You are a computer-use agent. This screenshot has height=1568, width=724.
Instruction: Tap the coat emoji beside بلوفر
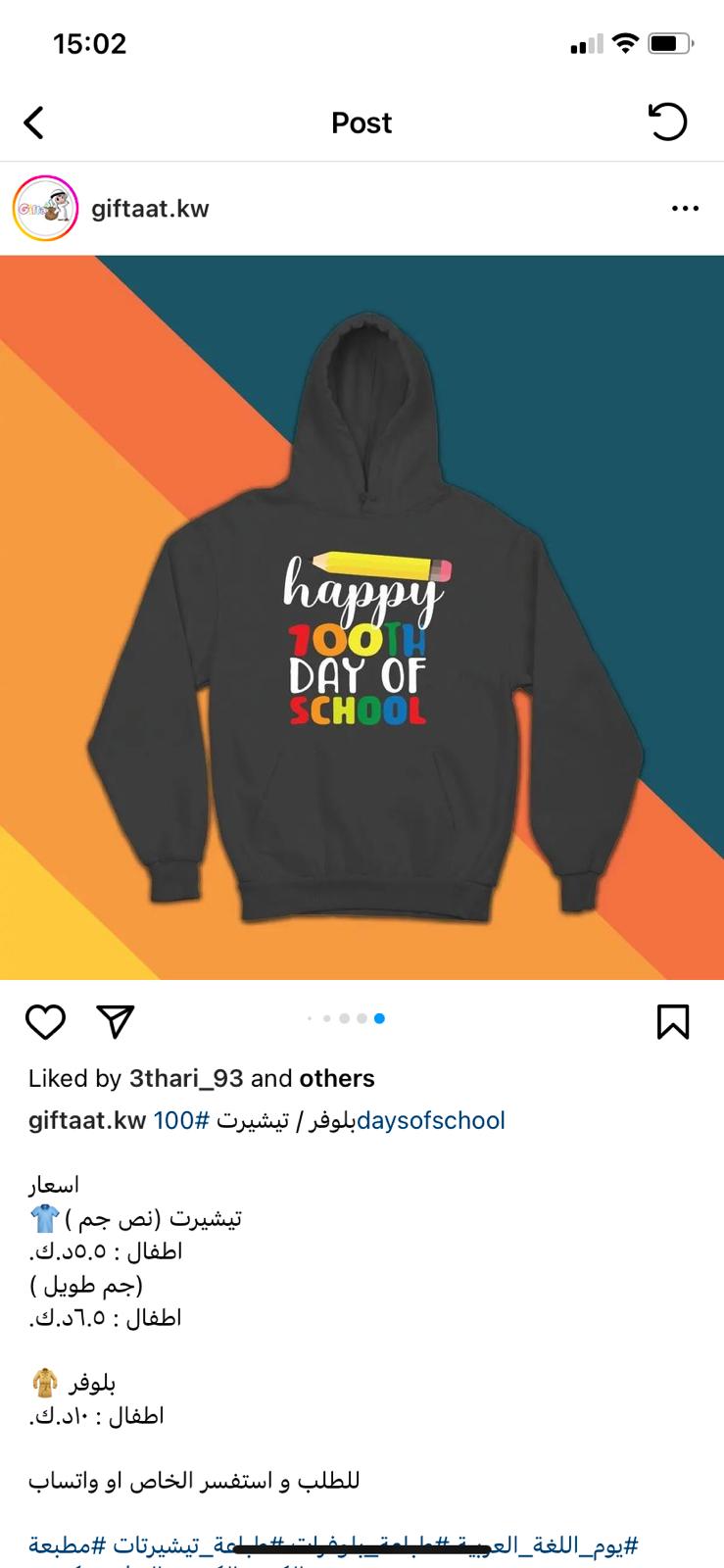[x=45, y=1383]
